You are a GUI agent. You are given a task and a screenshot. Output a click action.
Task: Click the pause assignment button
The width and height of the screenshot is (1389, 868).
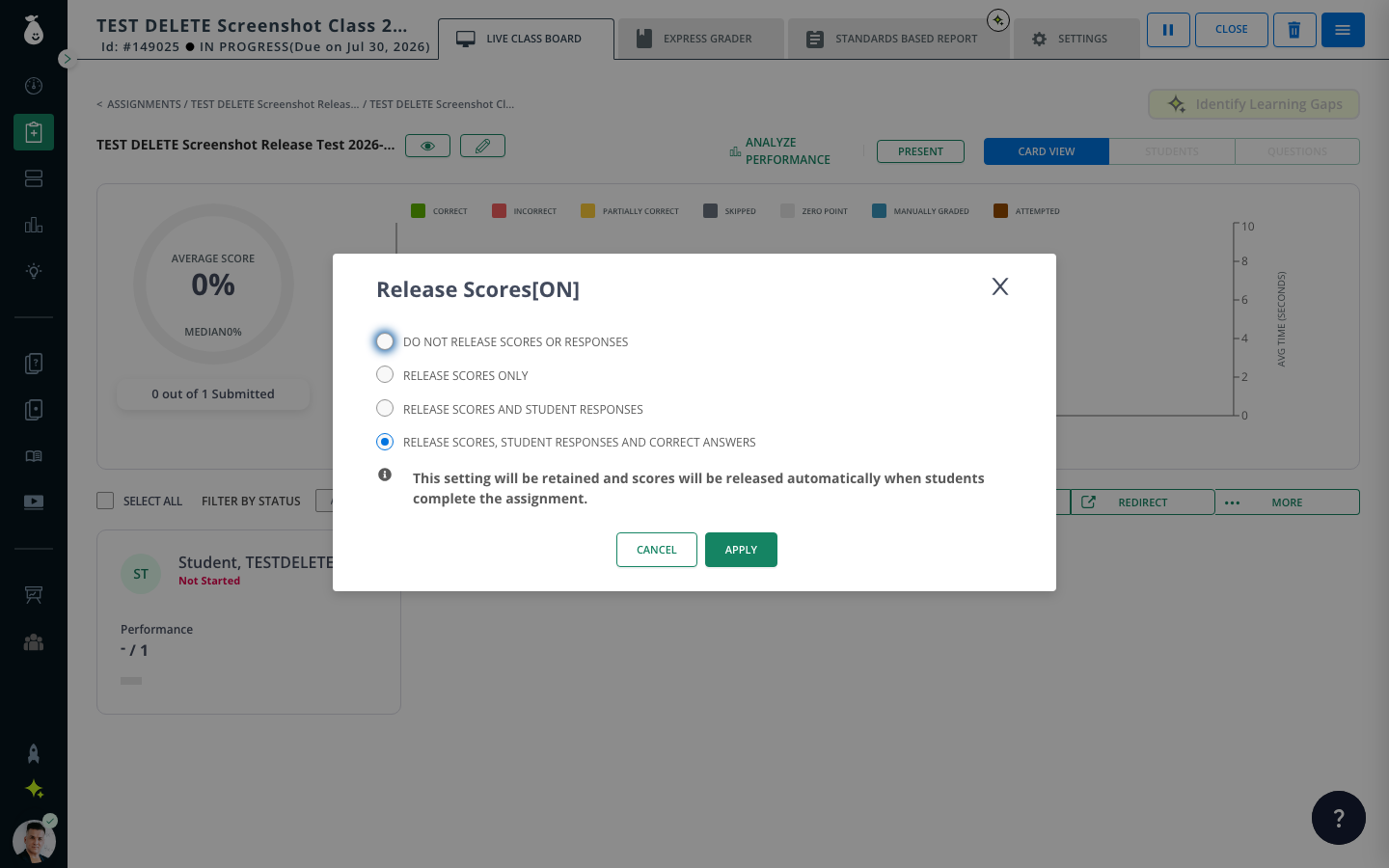(x=1168, y=30)
